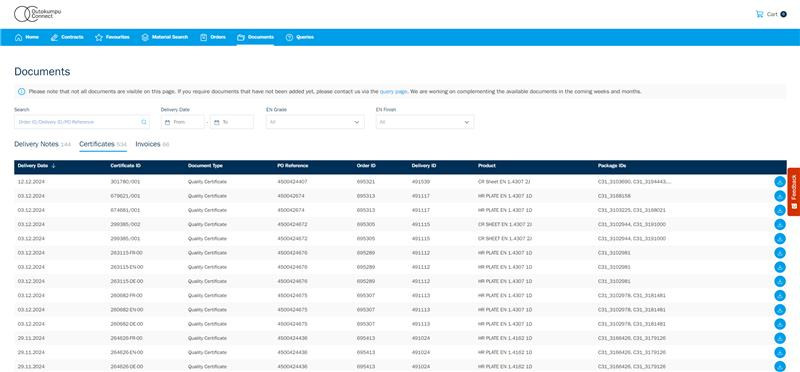The width and height of the screenshot is (800, 372).
Task: Open the shopping Cart icon
Action: [759, 14]
